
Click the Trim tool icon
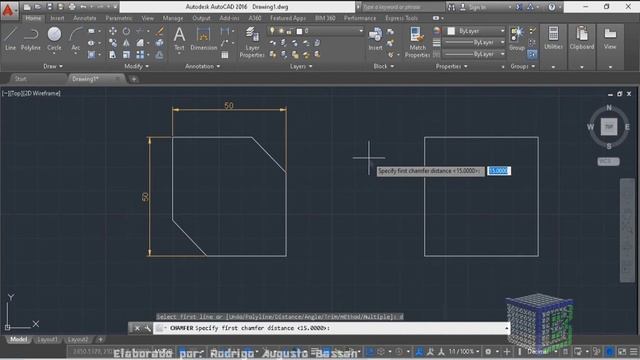[x=140, y=31]
